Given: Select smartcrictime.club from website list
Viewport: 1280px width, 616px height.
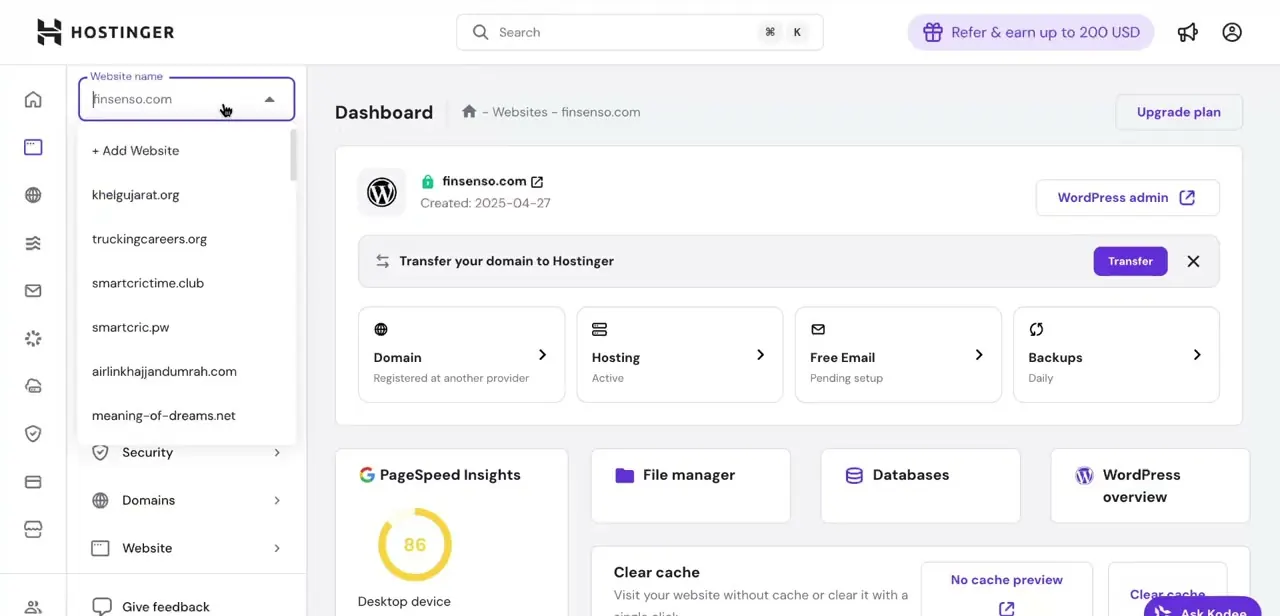Looking at the screenshot, I should tap(184, 283).
